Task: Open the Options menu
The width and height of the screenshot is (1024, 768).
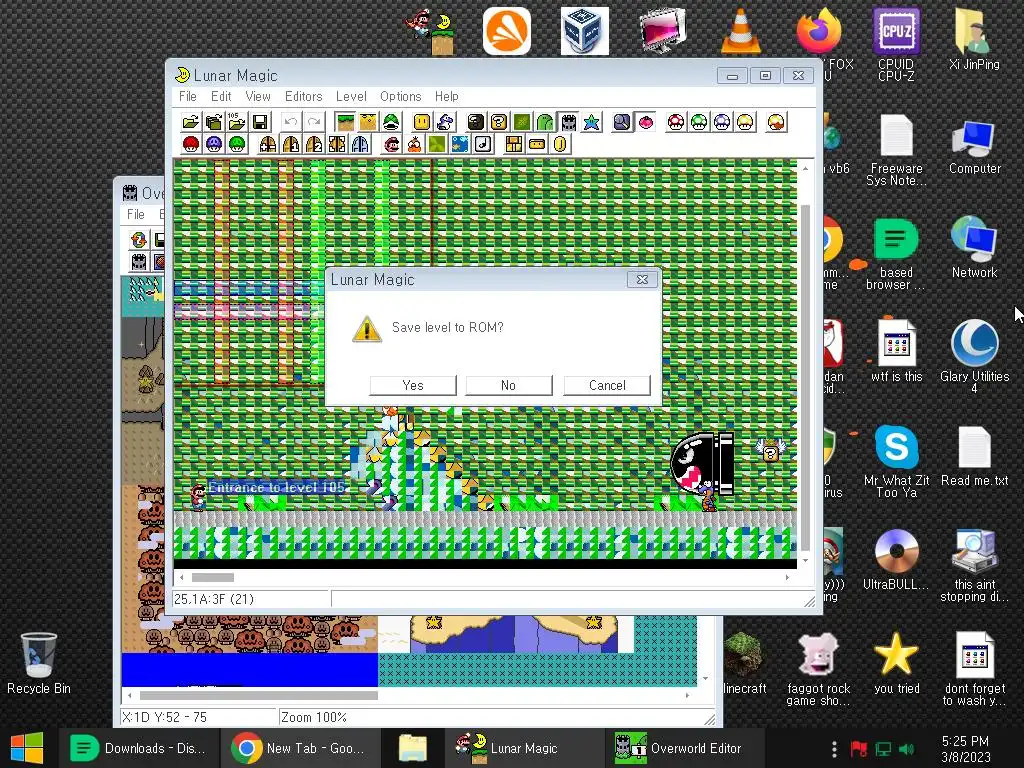Action: point(400,96)
